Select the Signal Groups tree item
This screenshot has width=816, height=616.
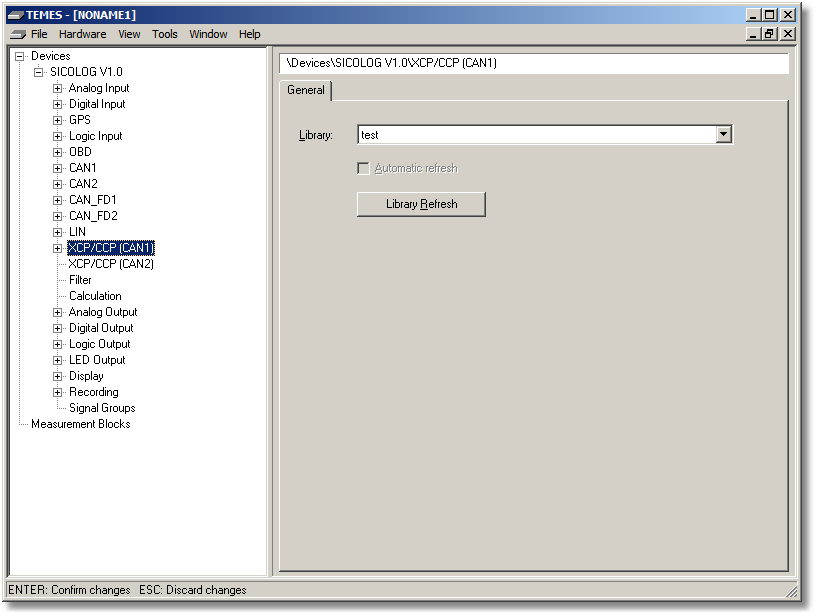(102, 408)
